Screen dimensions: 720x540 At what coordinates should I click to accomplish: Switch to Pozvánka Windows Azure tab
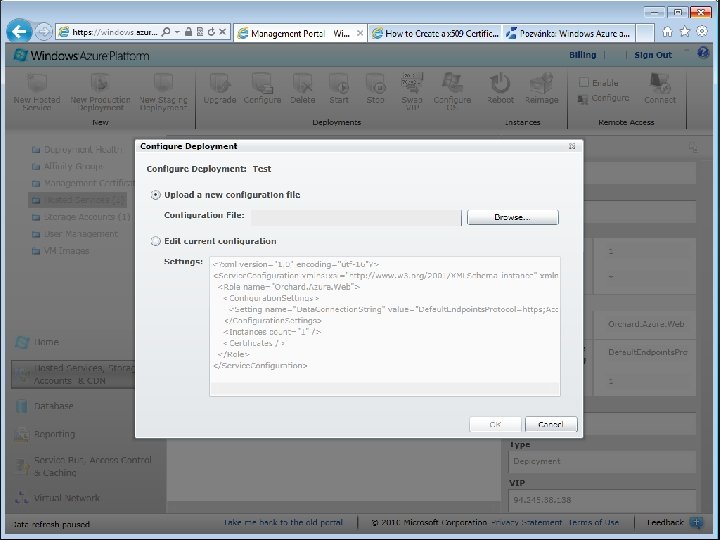point(568,33)
